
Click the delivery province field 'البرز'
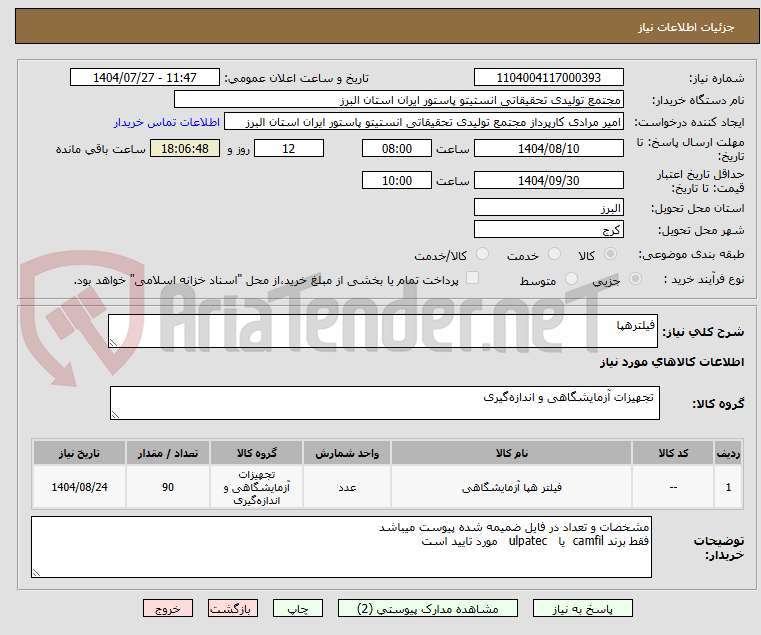click(548, 208)
